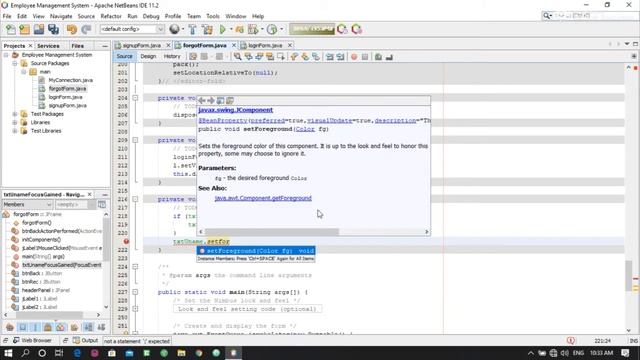640x360 pixels.
Task: Click the Back arrow in Javadoc popup
Action: tap(202, 100)
